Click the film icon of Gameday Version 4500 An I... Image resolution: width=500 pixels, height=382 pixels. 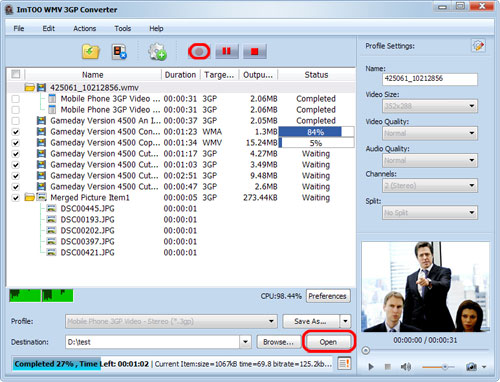coord(41,121)
